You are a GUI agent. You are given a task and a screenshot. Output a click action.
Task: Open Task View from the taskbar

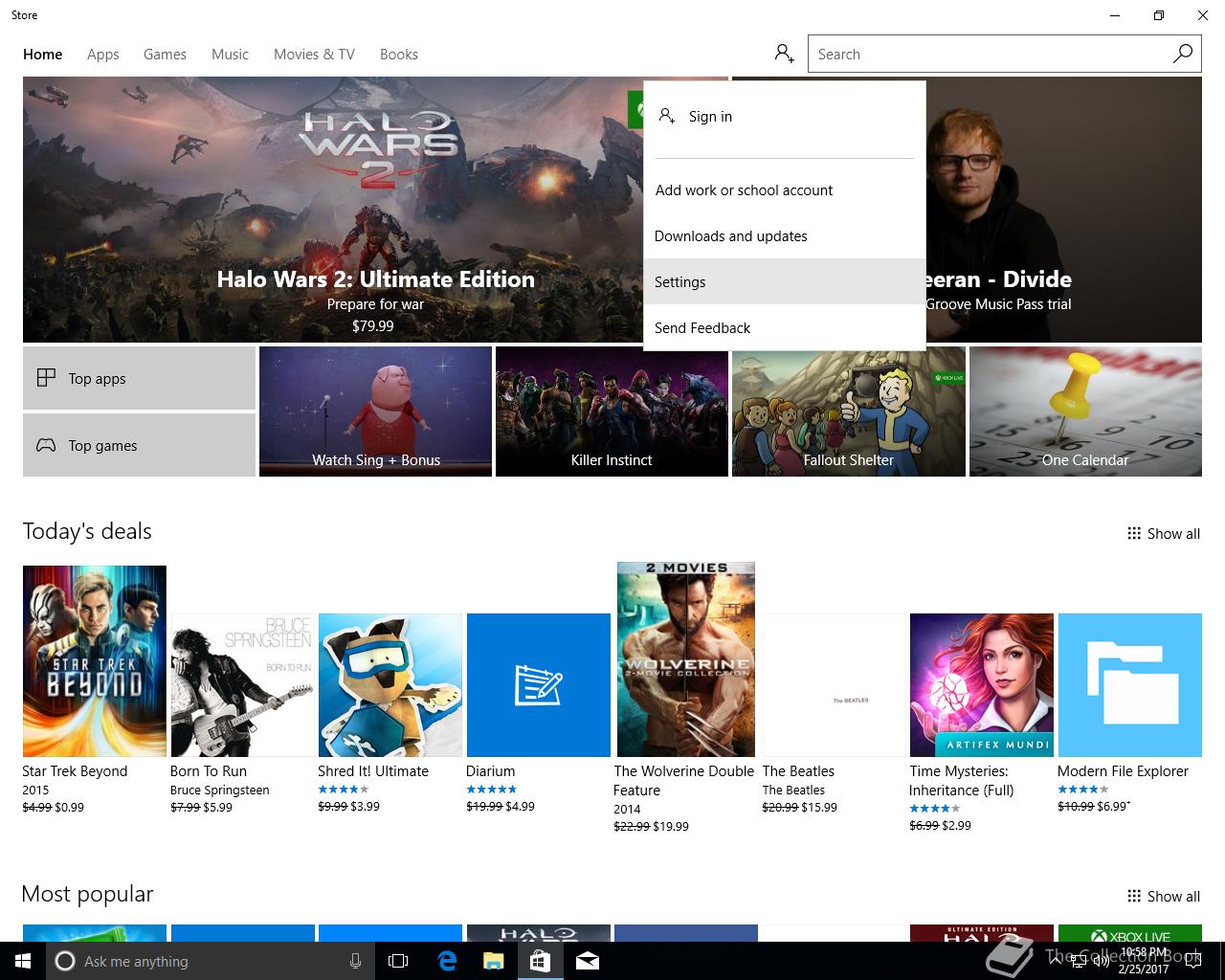398,961
